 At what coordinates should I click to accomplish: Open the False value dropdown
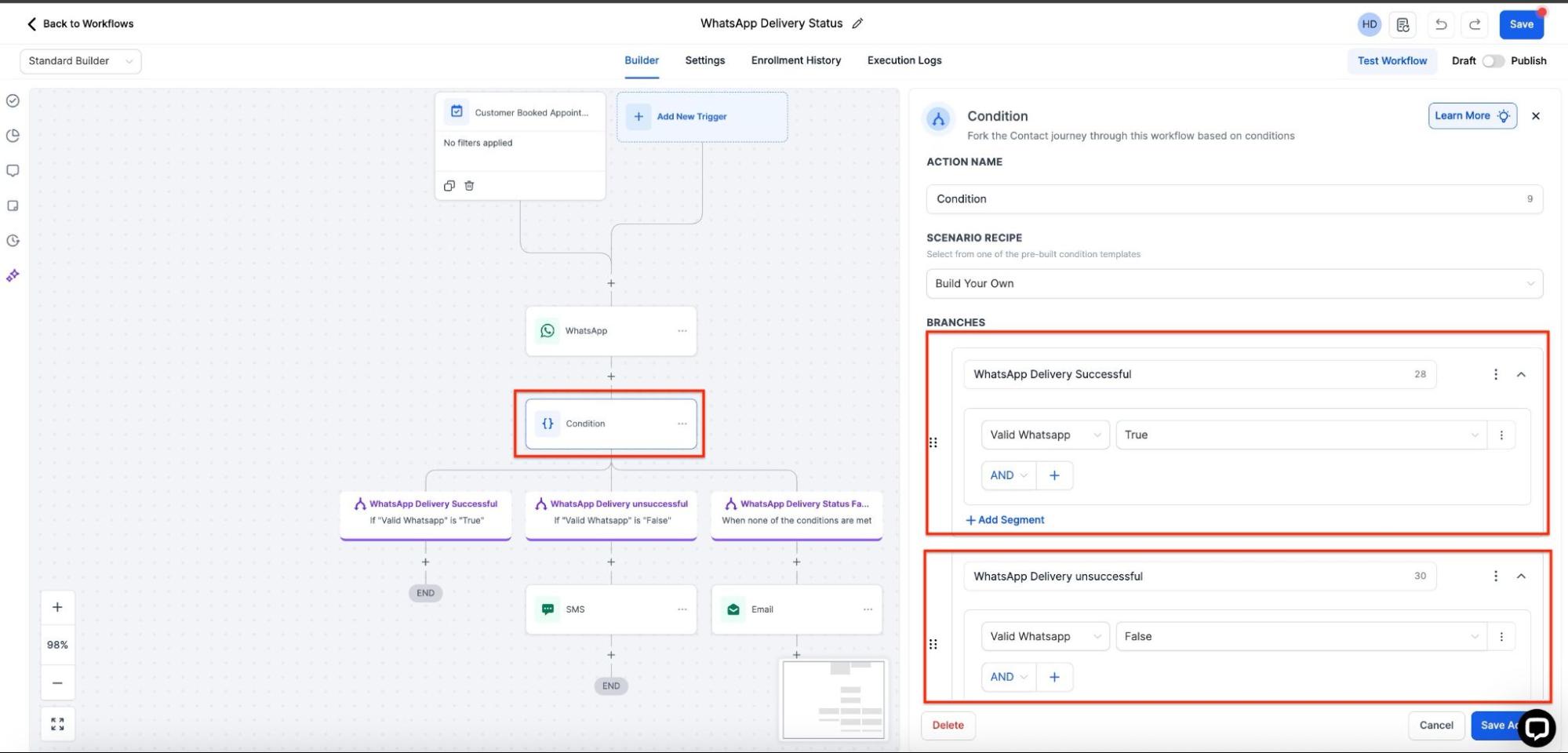pyautogui.click(x=1301, y=637)
